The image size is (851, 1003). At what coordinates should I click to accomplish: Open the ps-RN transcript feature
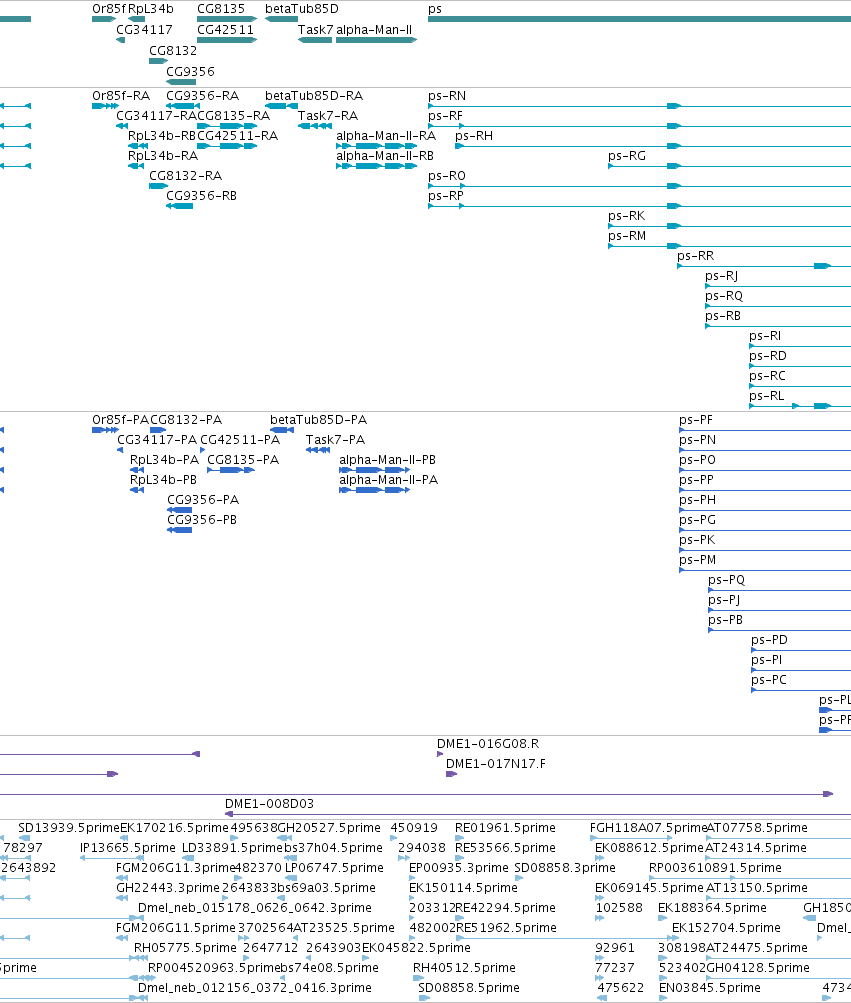click(639, 106)
